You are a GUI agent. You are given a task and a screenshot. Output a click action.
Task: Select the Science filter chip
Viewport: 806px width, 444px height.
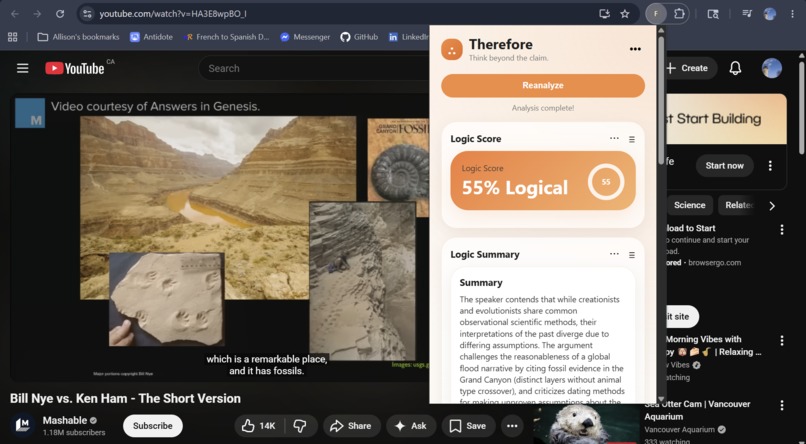click(x=689, y=205)
